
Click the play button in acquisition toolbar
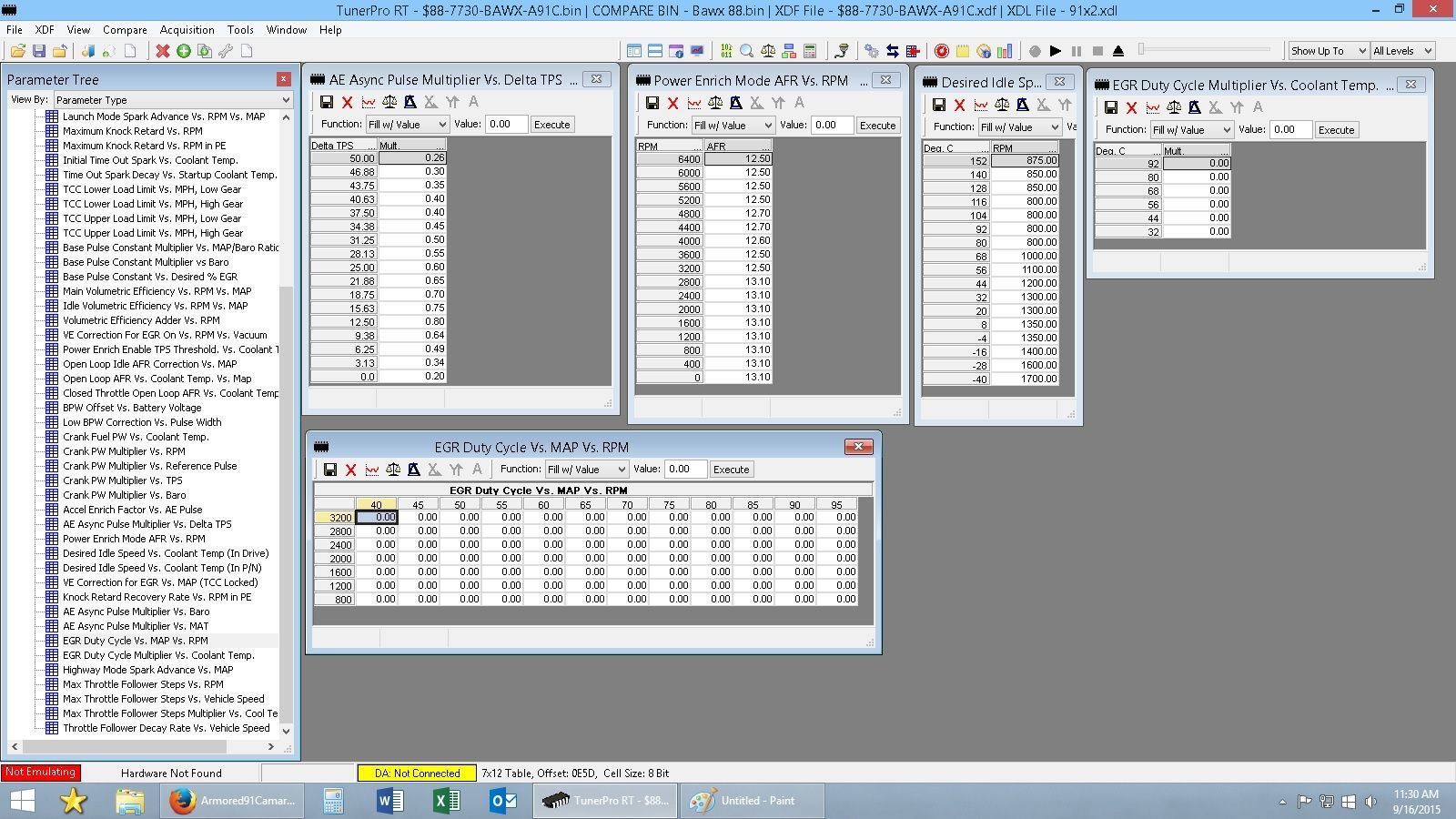(1056, 51)
